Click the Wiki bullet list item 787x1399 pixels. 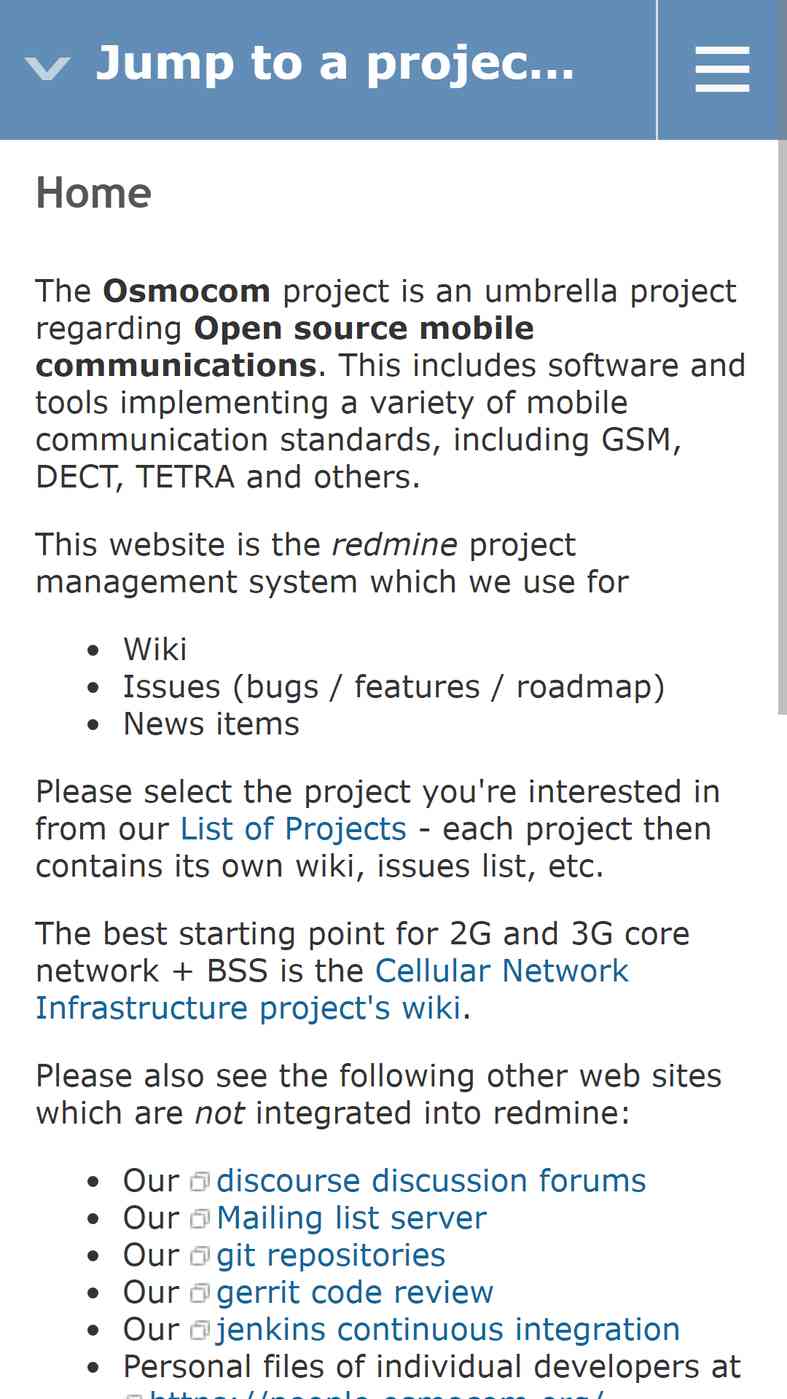155,650
